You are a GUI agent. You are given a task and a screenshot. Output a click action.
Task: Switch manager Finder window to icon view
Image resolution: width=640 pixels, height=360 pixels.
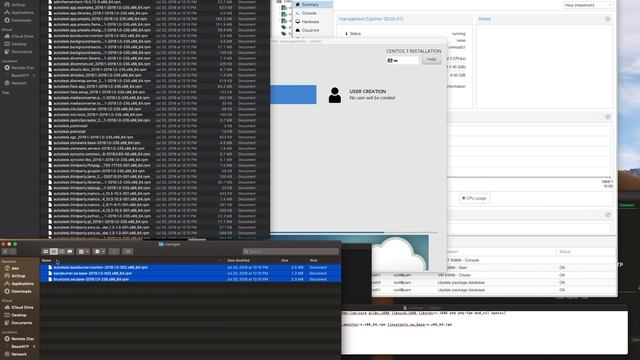(46, 252)
